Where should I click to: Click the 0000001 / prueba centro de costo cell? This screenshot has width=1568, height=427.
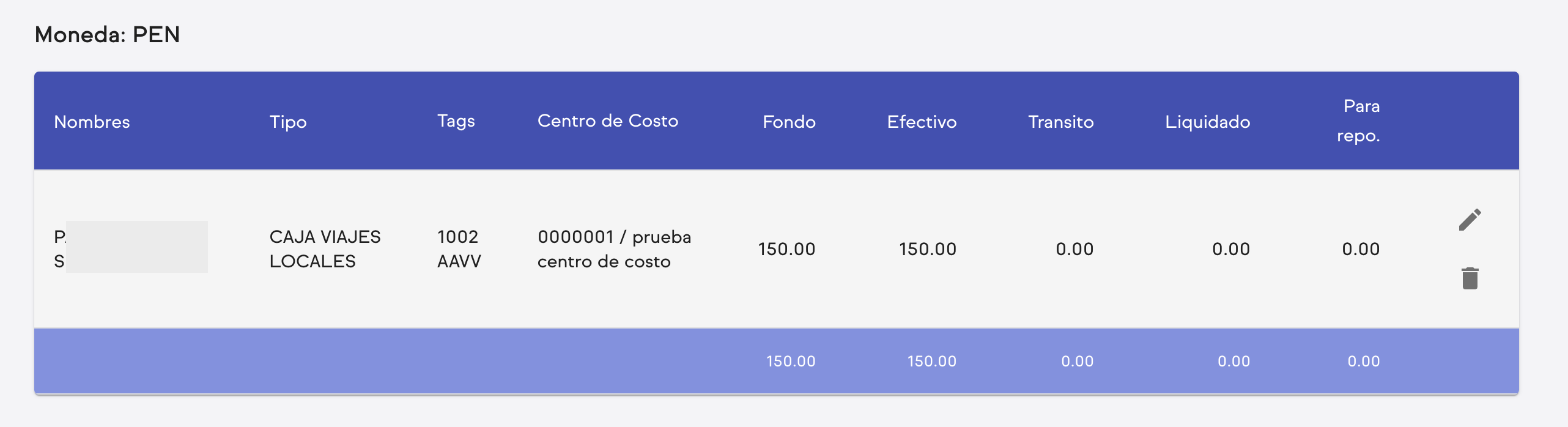[614, 248]
